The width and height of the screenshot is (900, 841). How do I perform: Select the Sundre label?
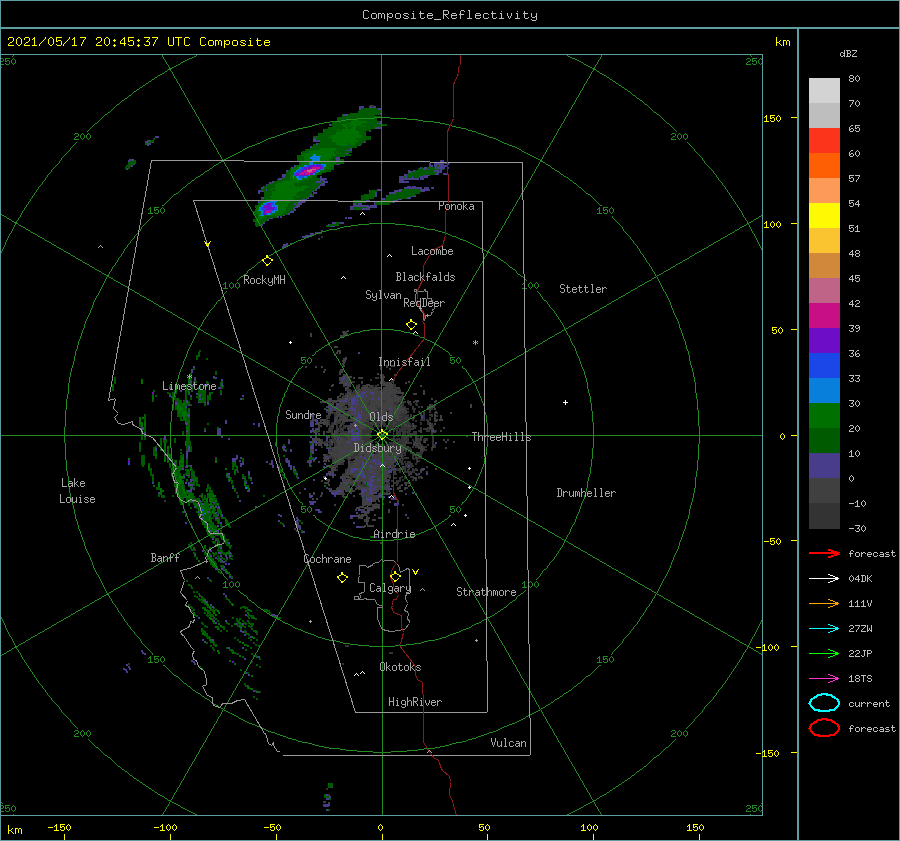[x=303, y=414]
